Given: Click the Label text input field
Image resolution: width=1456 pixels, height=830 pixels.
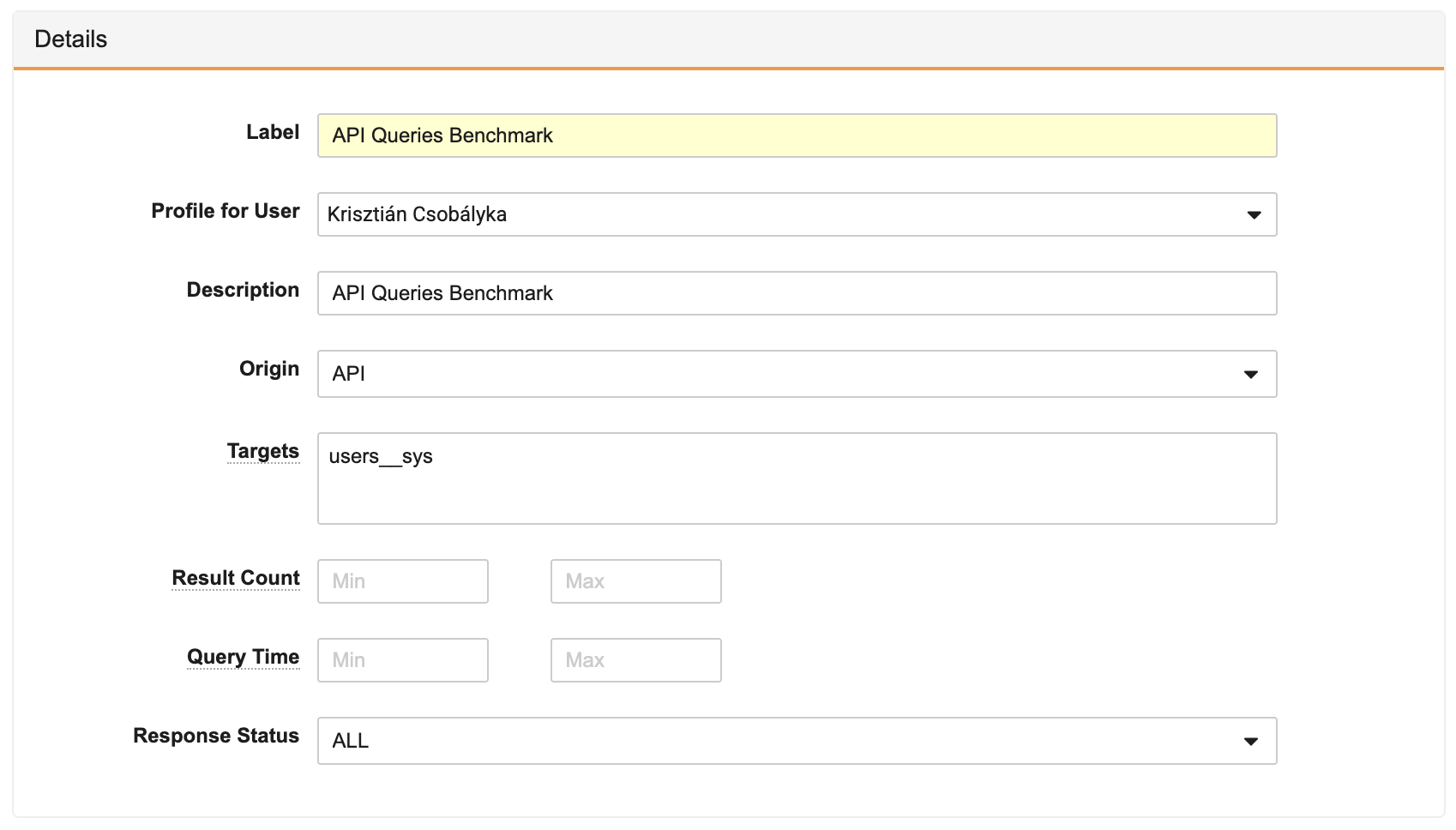Looking at the screenshot, I should [x=796, y=135].
